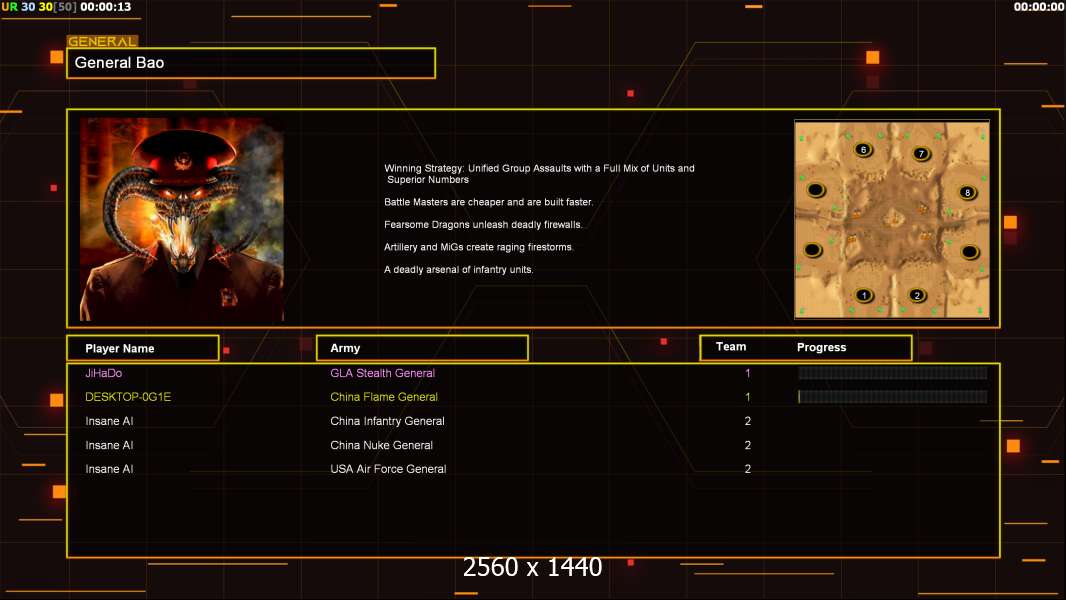Click Insane AI beside China Infantry General
Image resolution: width=1066 pixels, height=600 pixels.
(109, 421)
